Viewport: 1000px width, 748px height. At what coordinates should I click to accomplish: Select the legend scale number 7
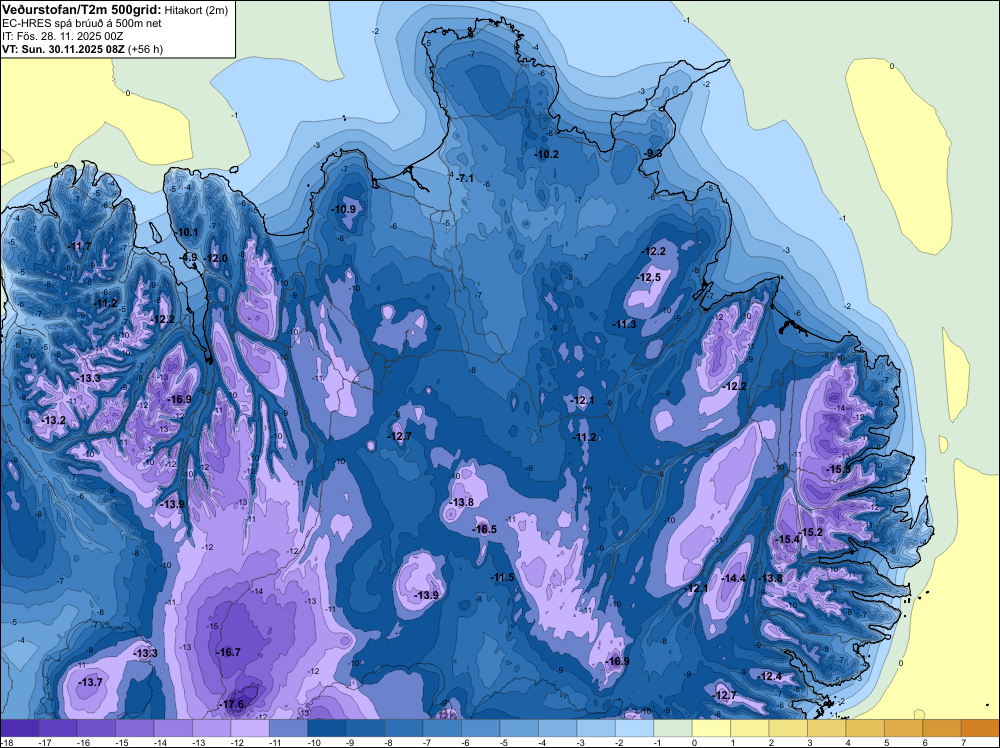click(964, 742)
